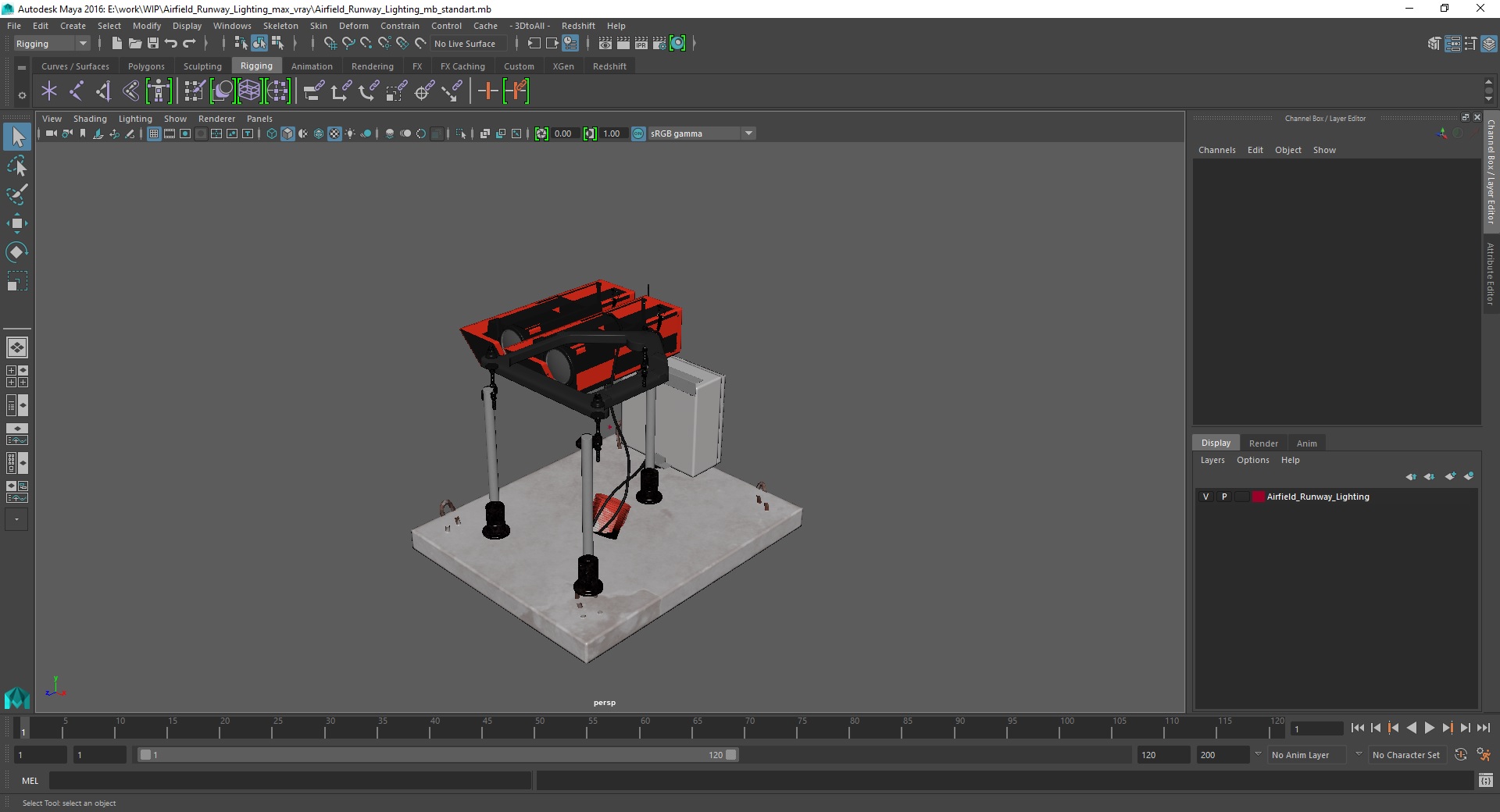Click the Create Locator shelf icon

point(49,91)
